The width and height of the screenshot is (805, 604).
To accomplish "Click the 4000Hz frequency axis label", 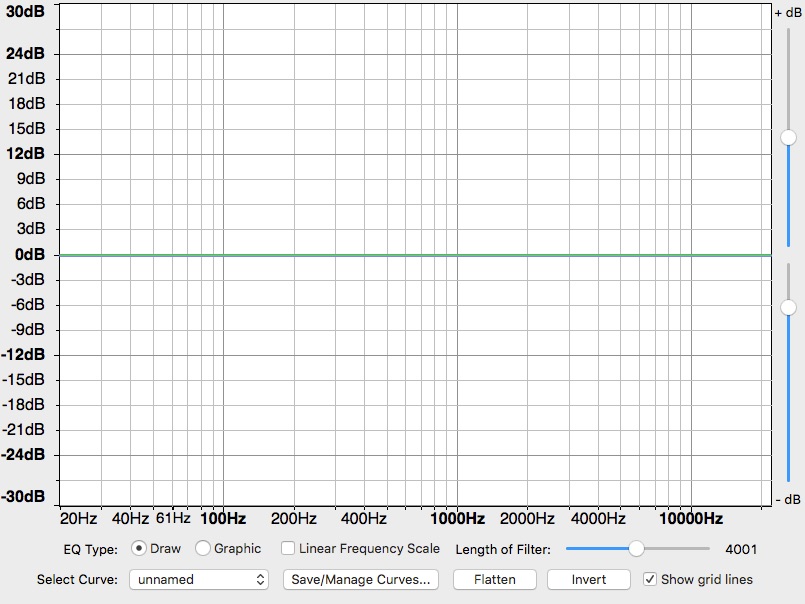I will (x=598, y=518).
